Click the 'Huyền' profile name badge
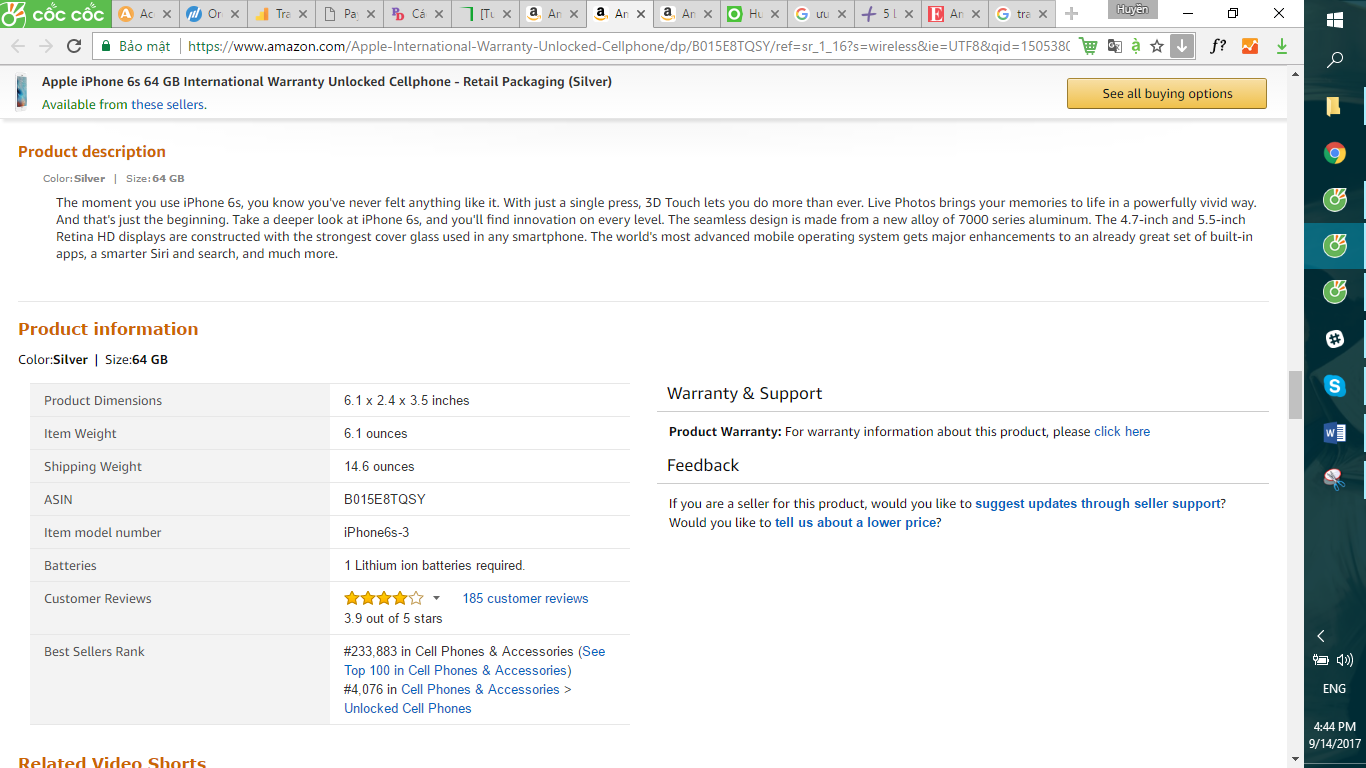Screen dimensions: 1366x768 1133,9
